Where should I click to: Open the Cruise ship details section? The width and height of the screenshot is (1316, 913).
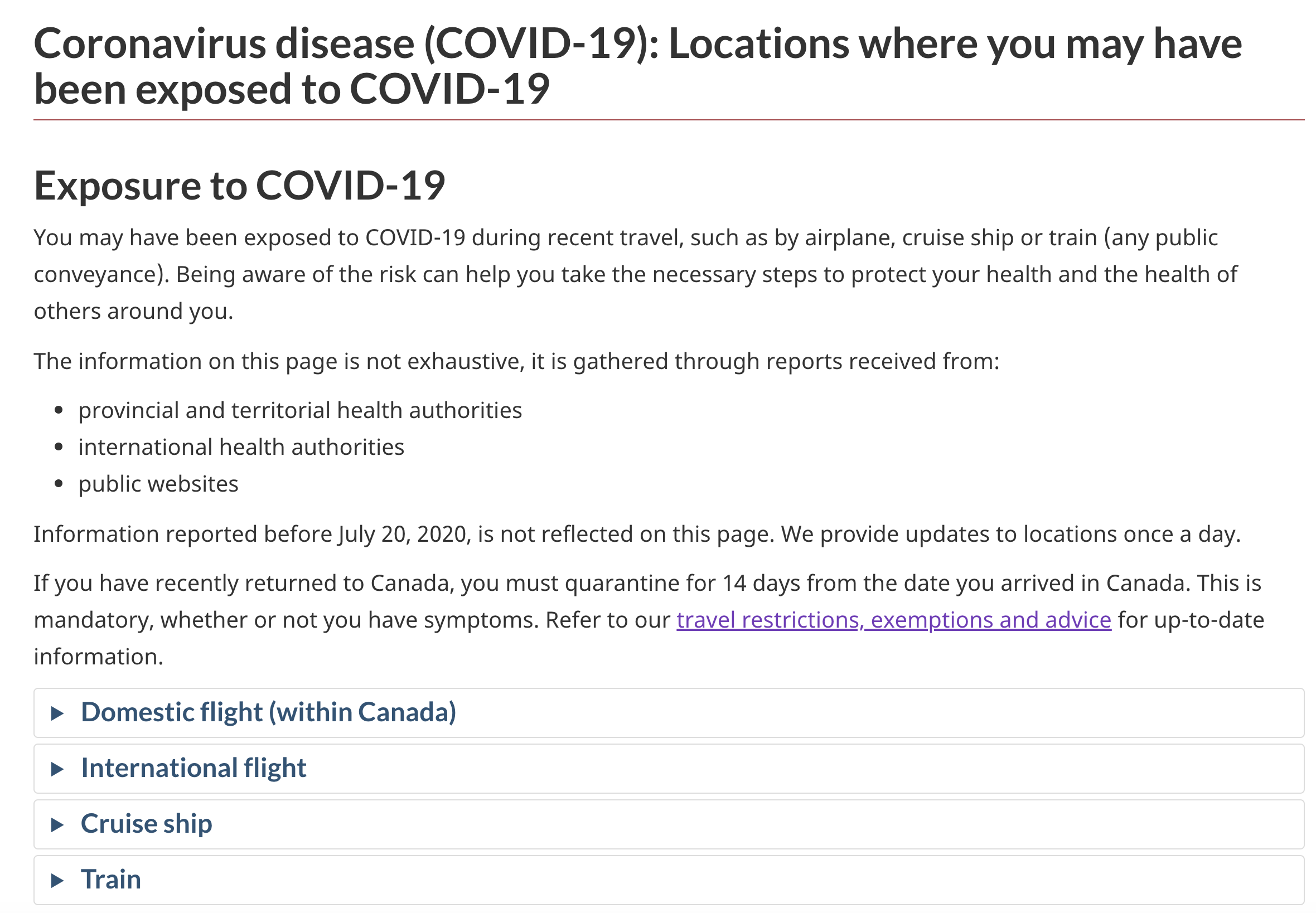(147, 824)
